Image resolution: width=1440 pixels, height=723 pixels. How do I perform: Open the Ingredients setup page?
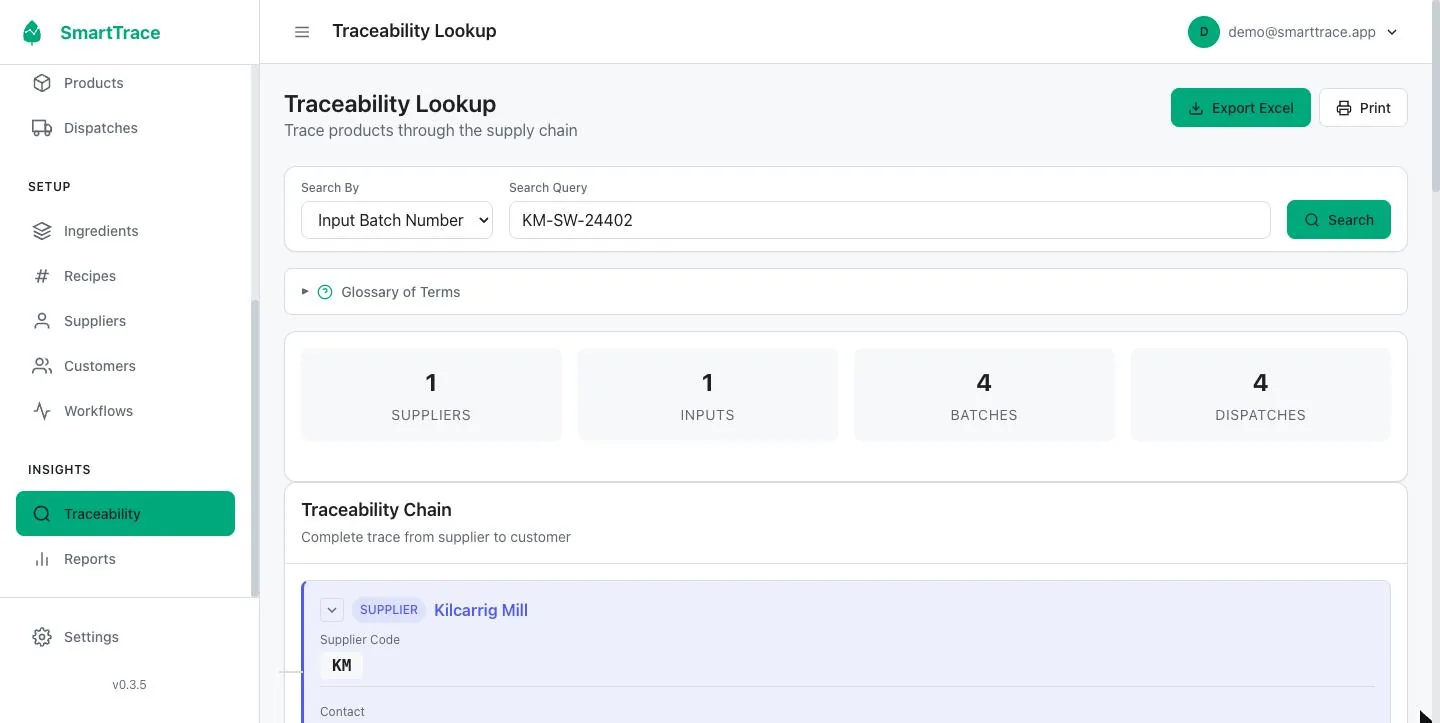[126, 231]
